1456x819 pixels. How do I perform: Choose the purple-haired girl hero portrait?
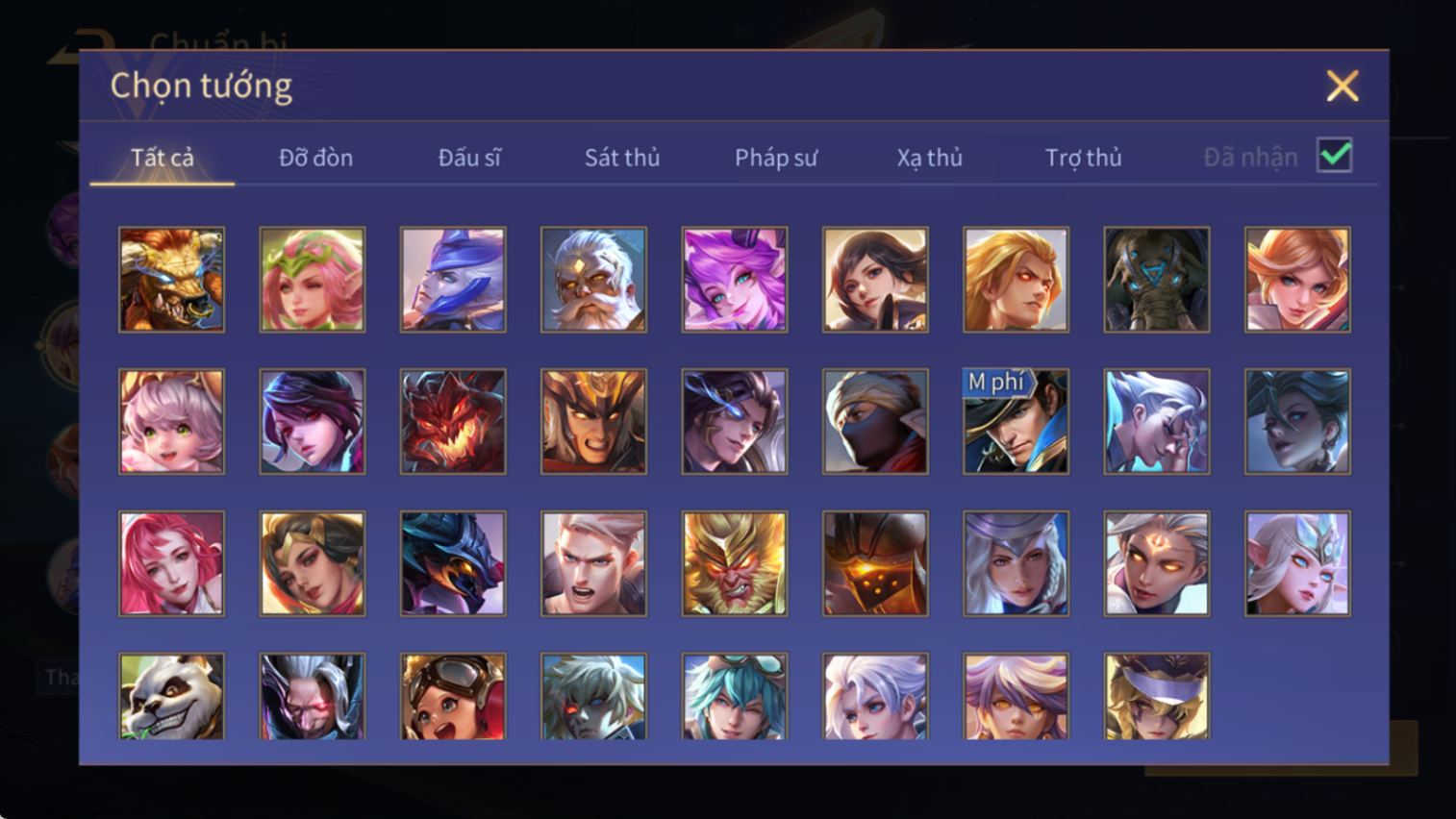click(x=735, y=280)
